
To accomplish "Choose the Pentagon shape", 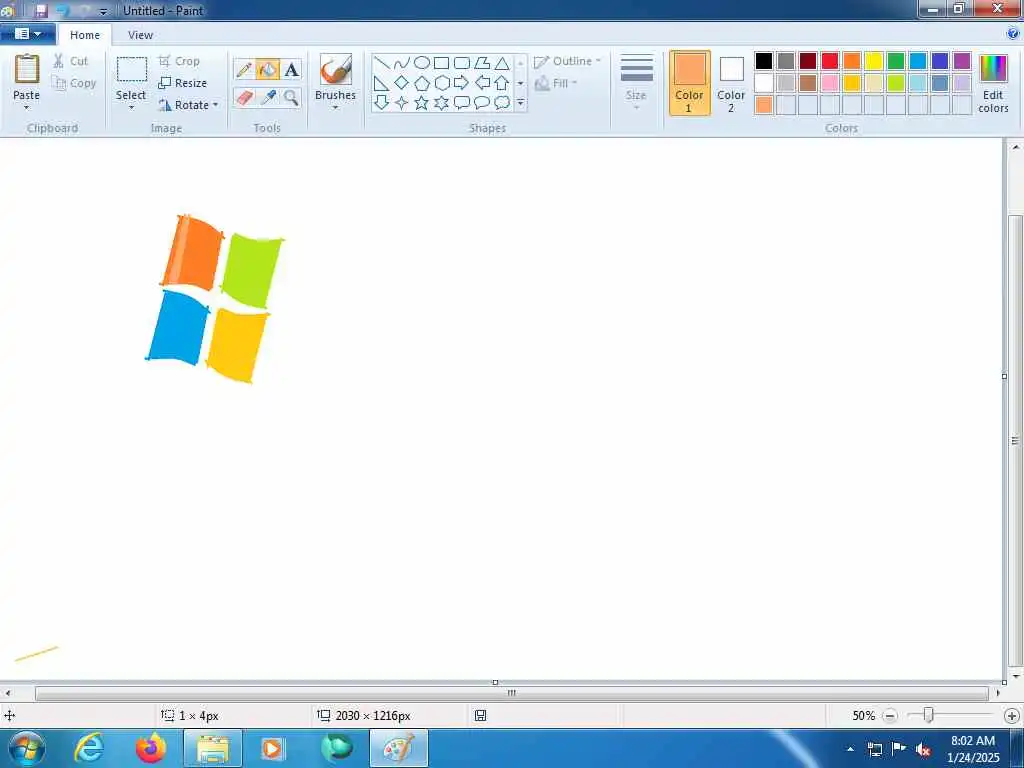I will pyautogui.click(x=422, y=83).
